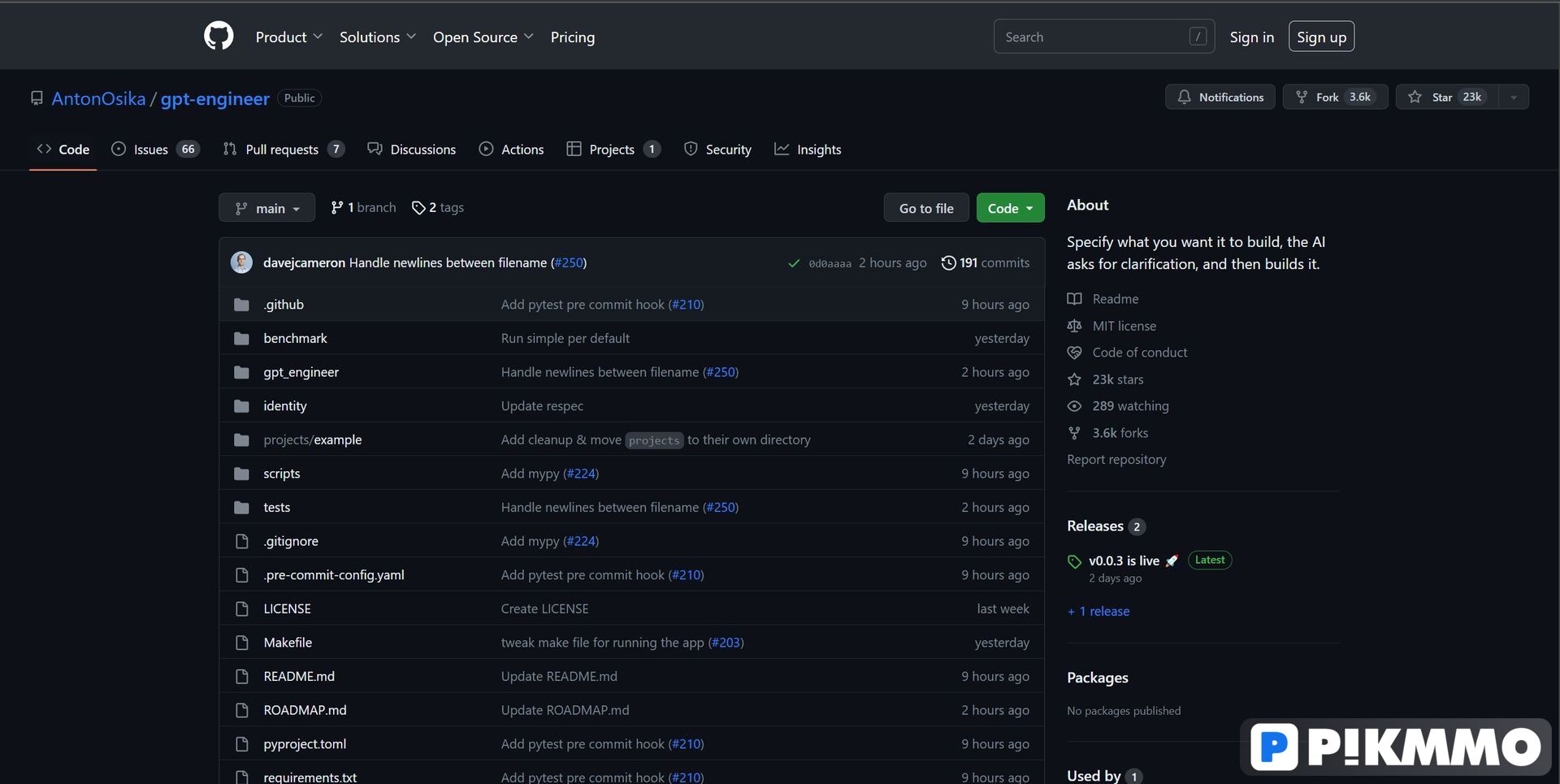
Task: Open the AntonOsika owner link
Action: coord(98,98)
